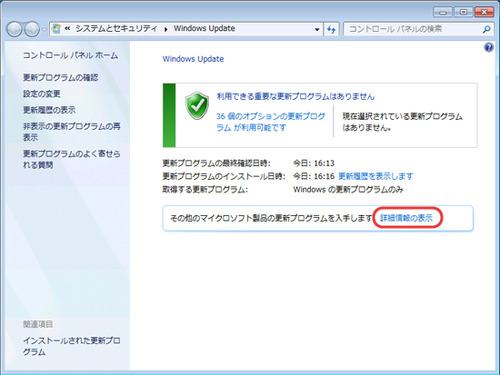500x375 pixels.
Task: Open 更新履歴の表示 in the sidebar
Action: click(49, 110)
